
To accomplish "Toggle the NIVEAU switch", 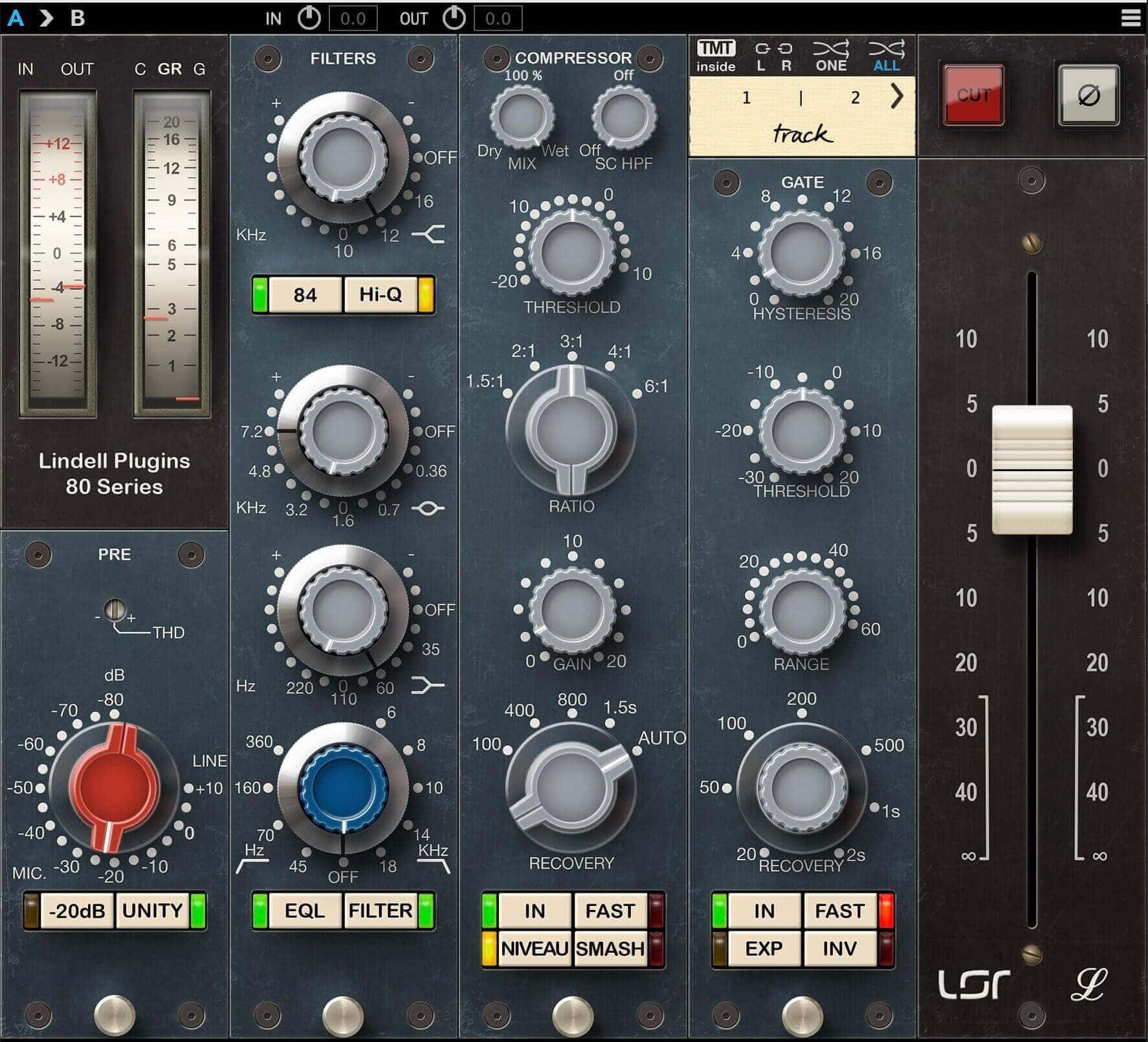I will 535,948.
